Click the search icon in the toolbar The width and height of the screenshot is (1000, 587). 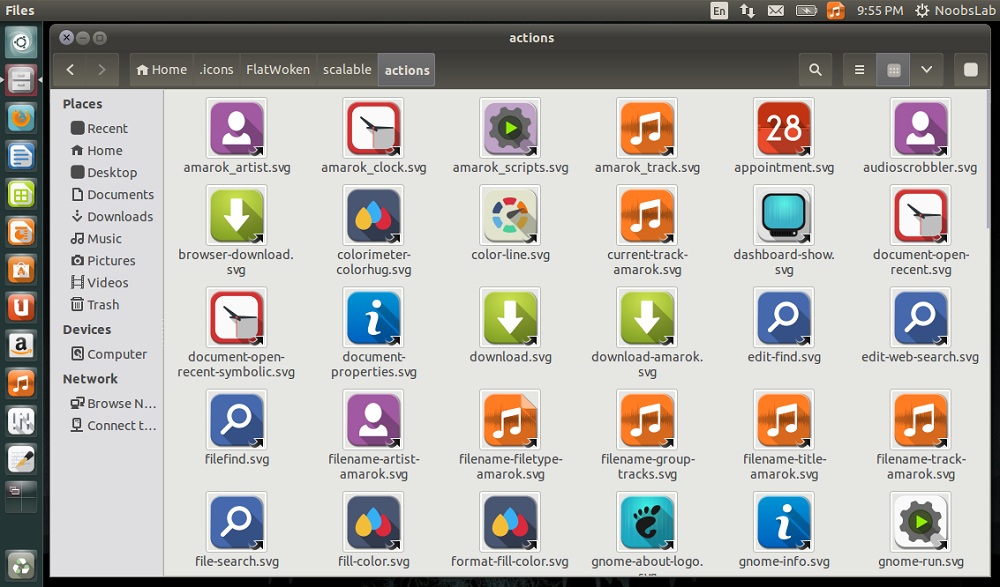click(815, 69)
